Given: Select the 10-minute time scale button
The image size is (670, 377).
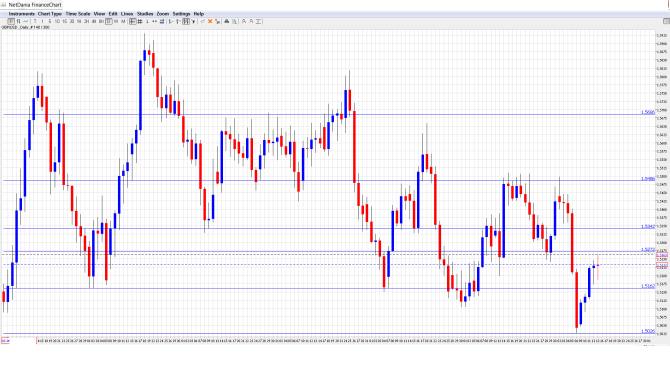Looking at the screenshot, I should [57, 21].
